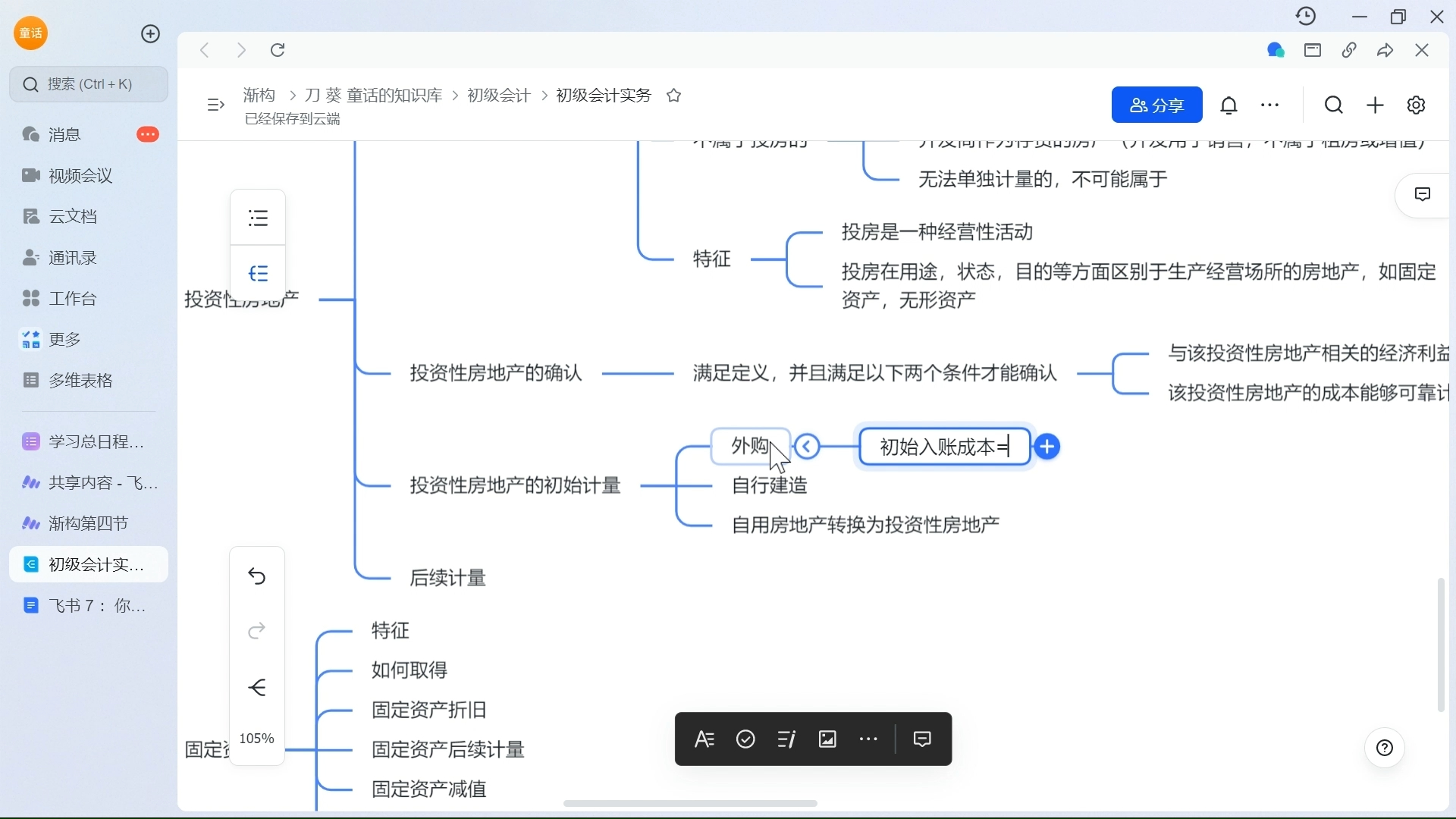Go forward with the right arrow
The width and height of the screenshot is (1456, 819).
(x=242, y=50)
